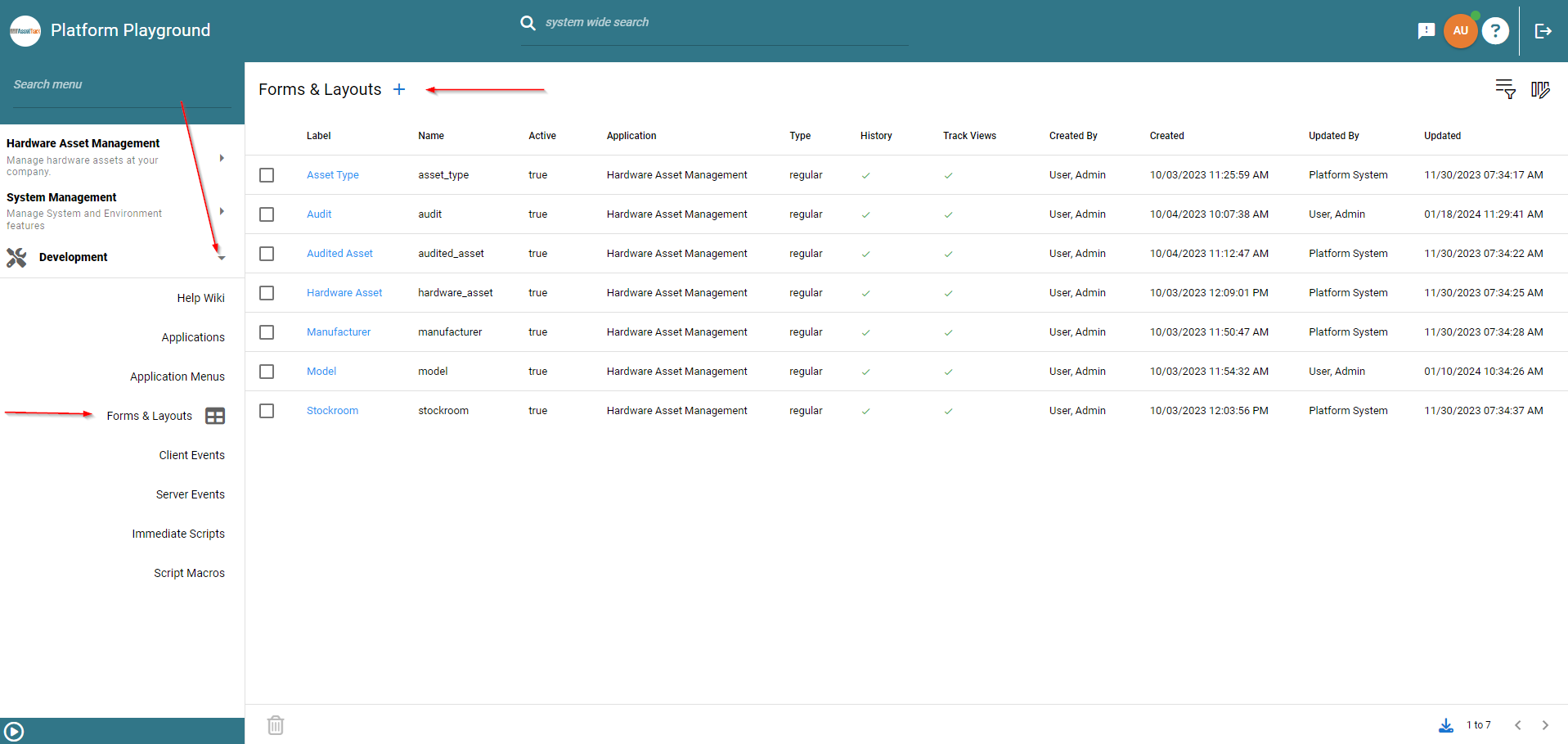Open the Manufacturer form link
The height and width of the screenshot is (744, 1568).
[339, 332]
